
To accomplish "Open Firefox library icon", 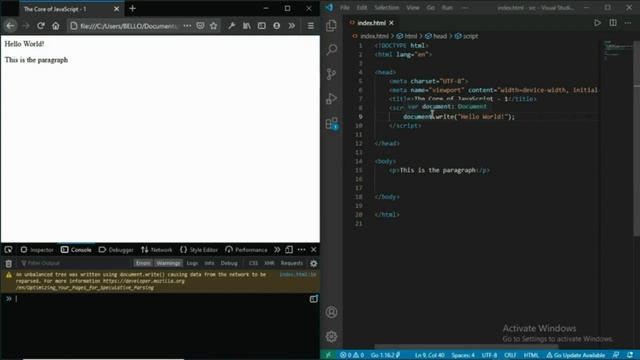I will tap(247, 26).
